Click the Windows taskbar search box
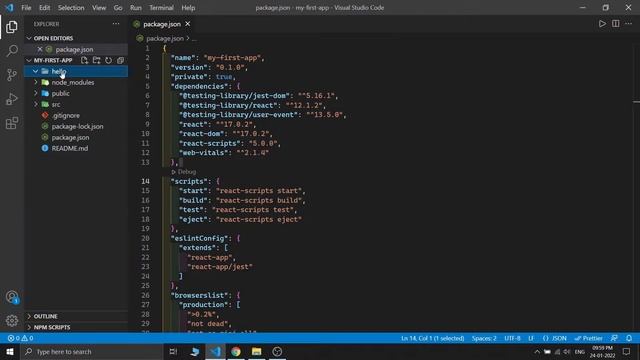The width and height of the screenshot is (640, 360). pyautogui.click(x=92, y=351)
